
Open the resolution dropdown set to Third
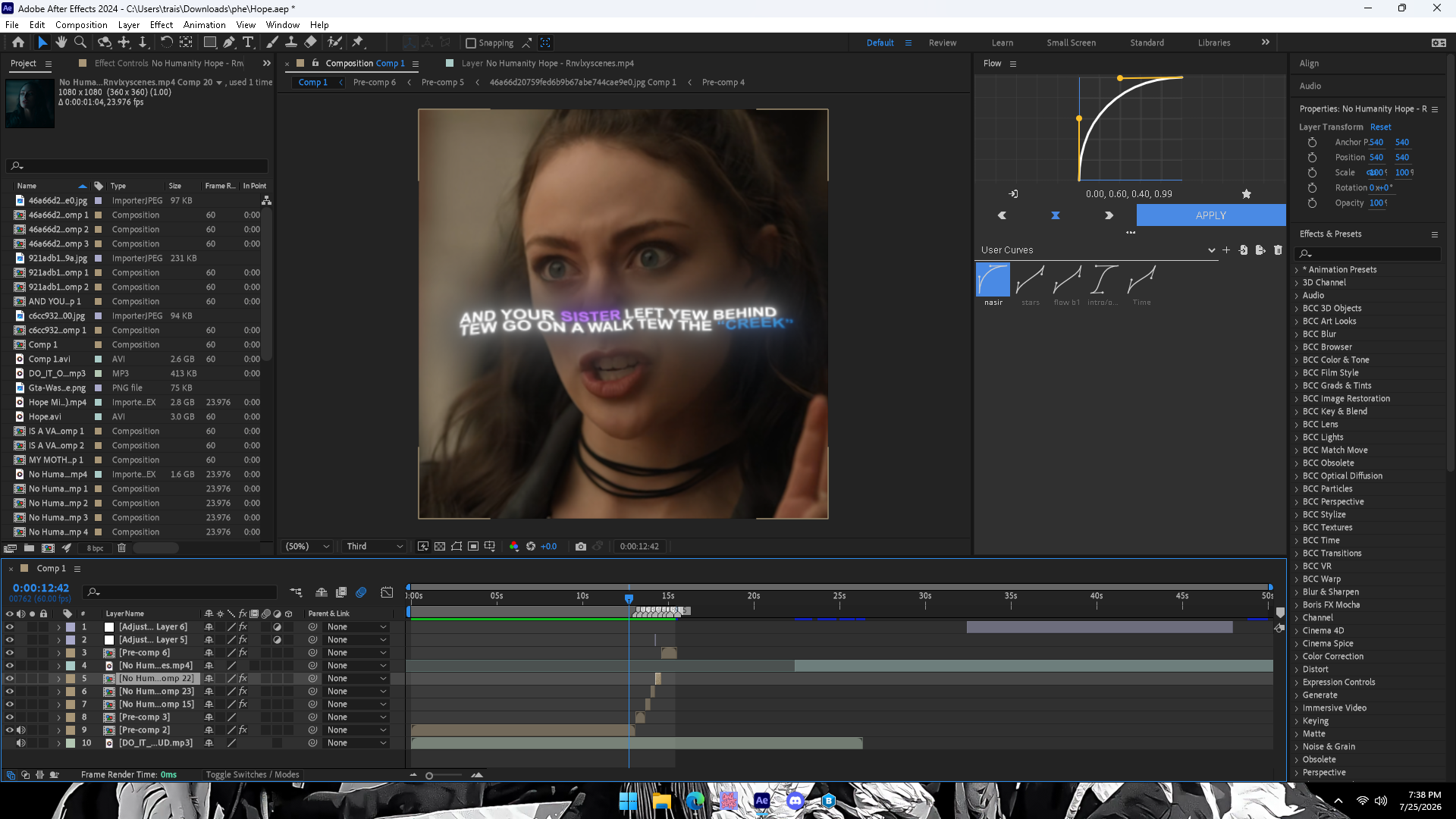[x=375, y=546]
